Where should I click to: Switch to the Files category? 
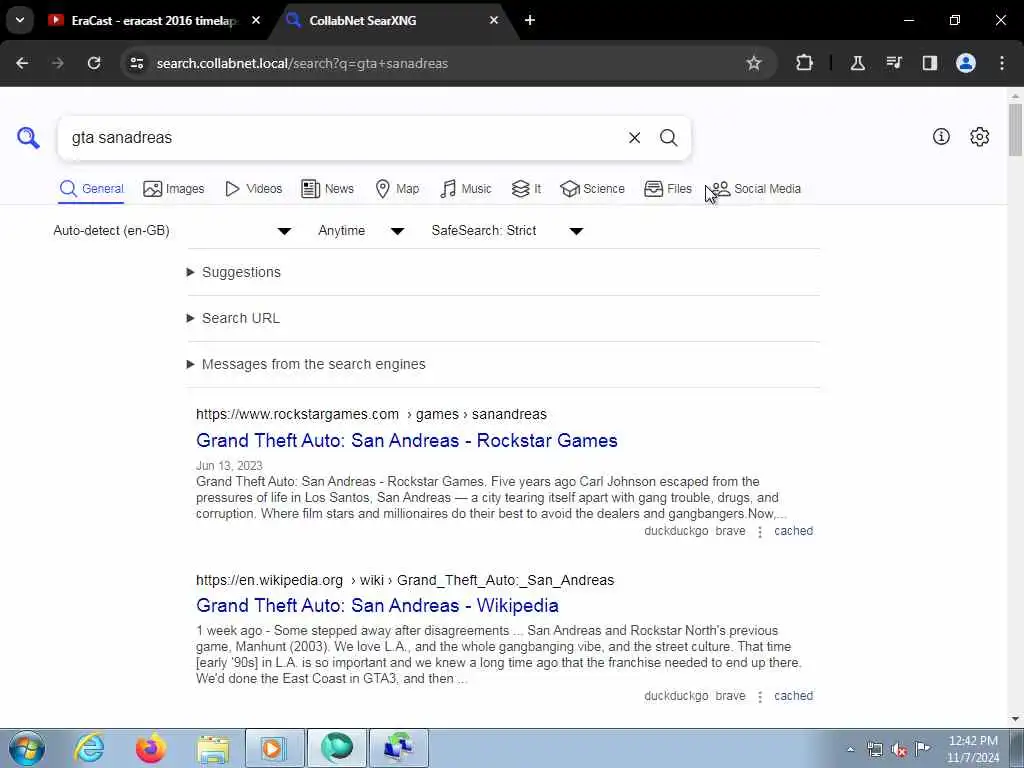point(667,189)
